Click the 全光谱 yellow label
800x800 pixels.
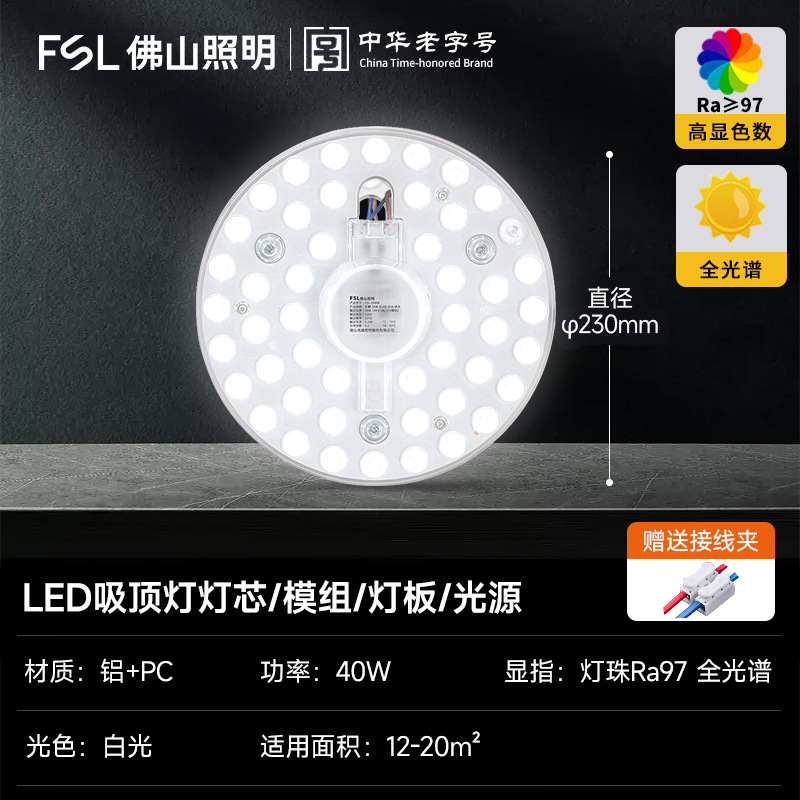click(731, 269)
